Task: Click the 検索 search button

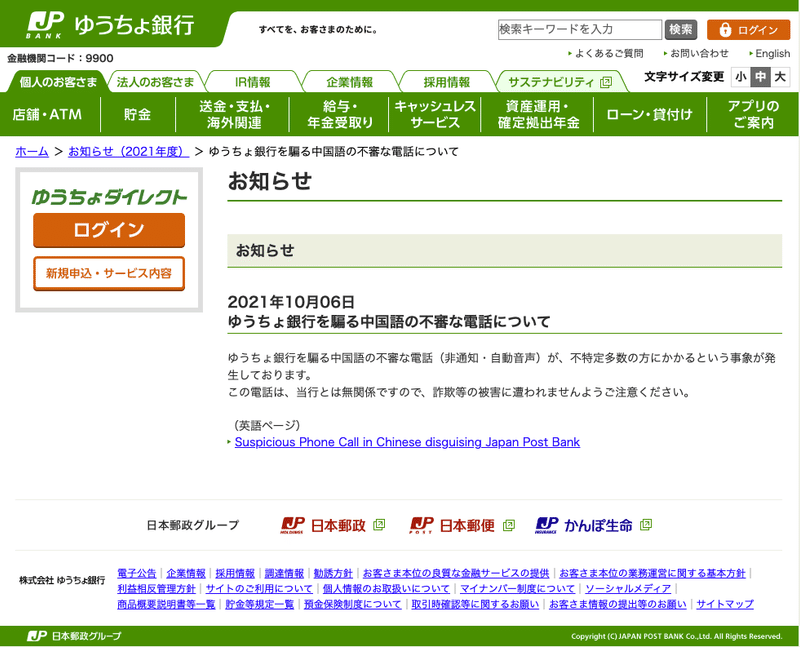Action: point(681,30)
